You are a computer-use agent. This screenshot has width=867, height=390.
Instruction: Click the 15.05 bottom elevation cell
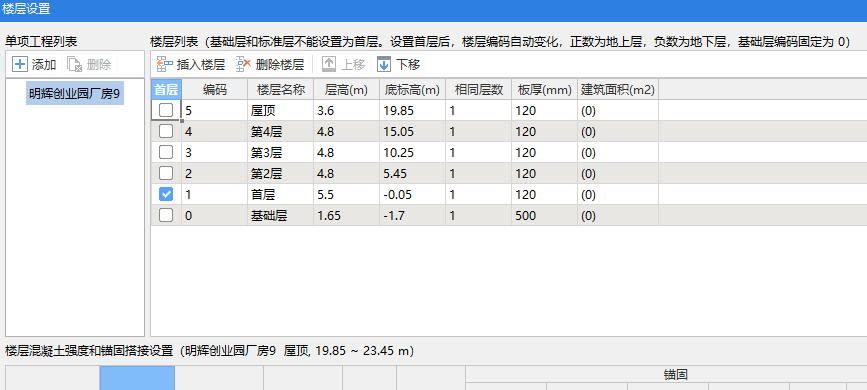(412, 131)
